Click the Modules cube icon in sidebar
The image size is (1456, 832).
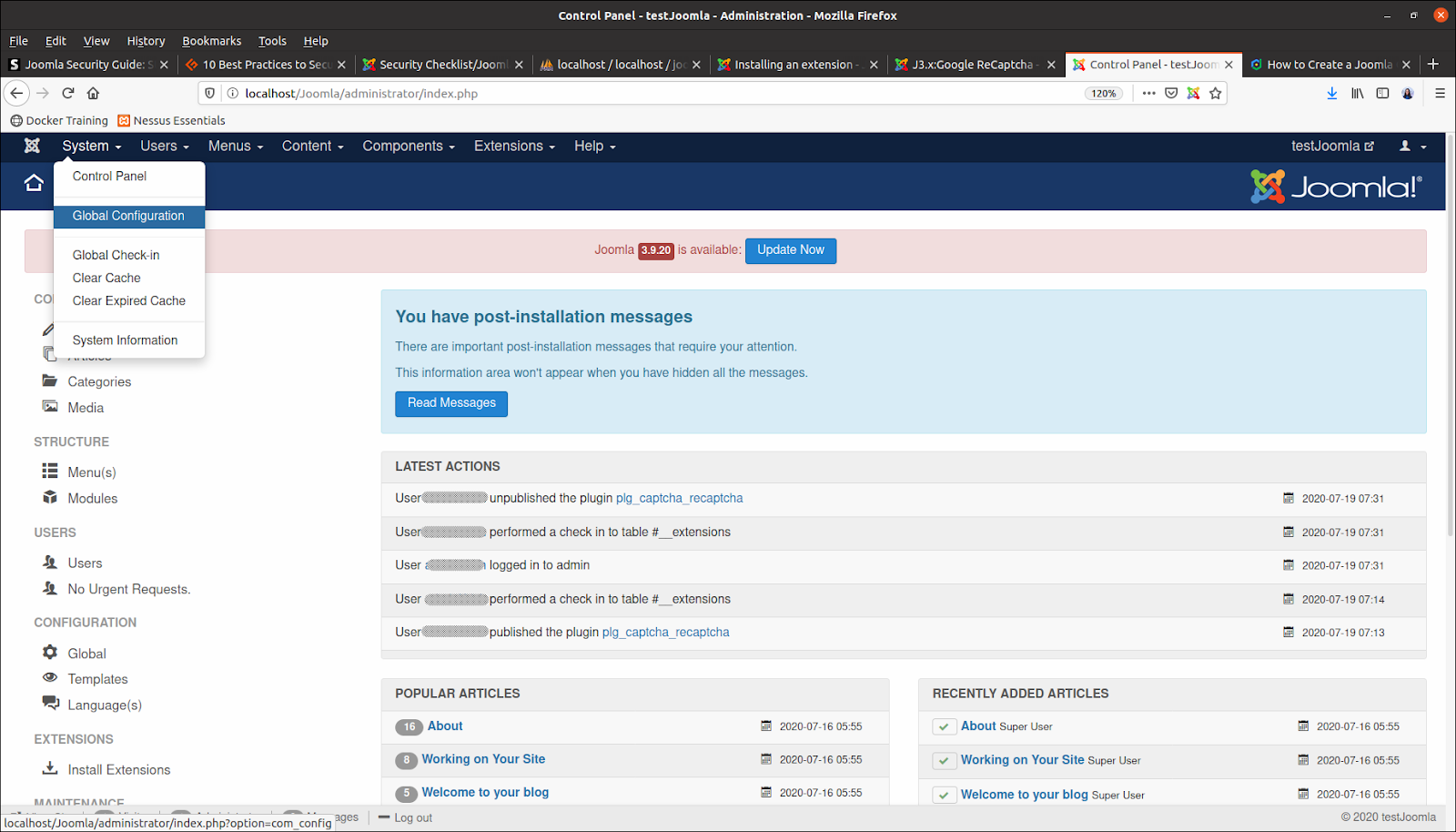point(50,497)
